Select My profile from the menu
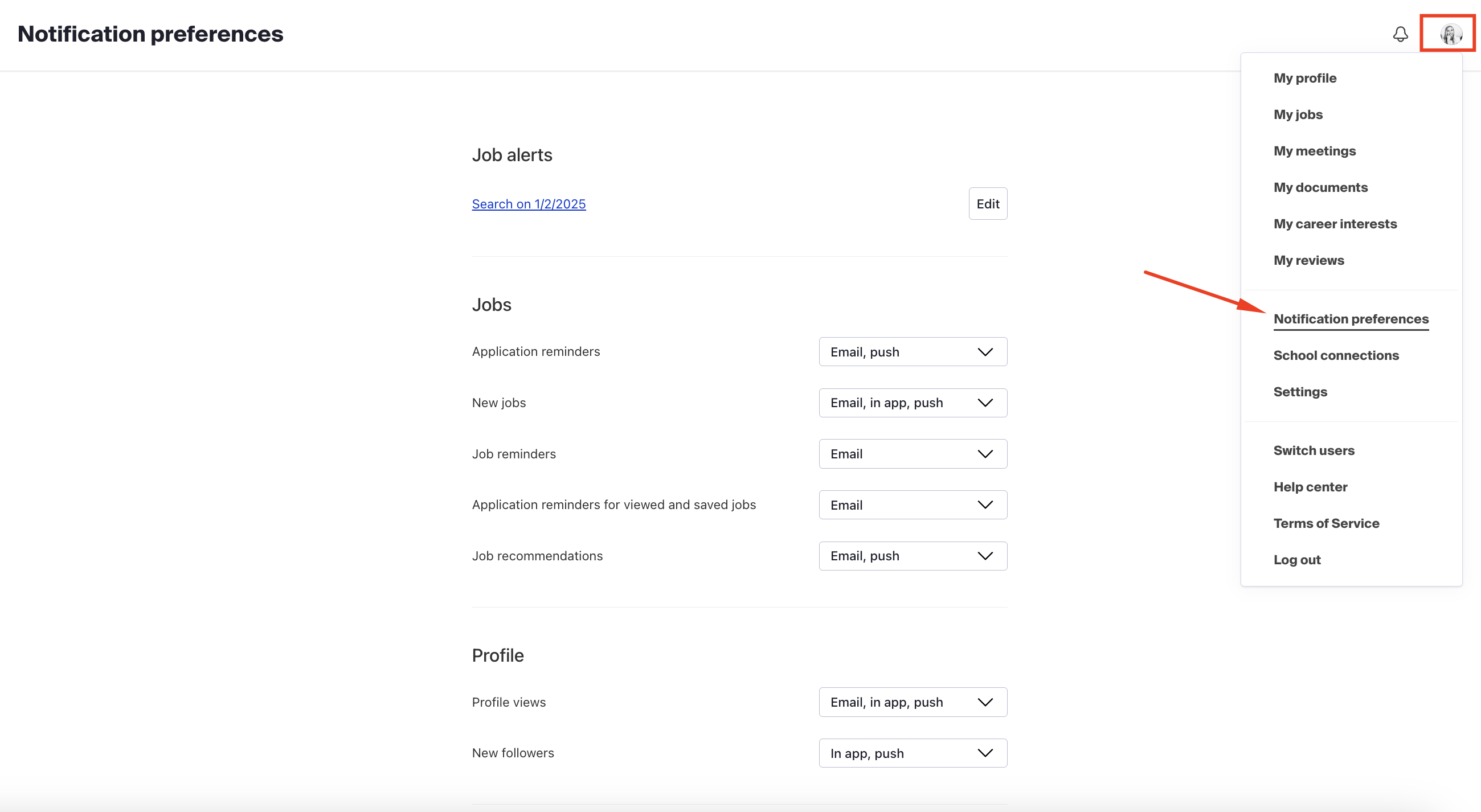This screenshot has height=812, width=1481. pyautogui.click(x=1305, y=77)
